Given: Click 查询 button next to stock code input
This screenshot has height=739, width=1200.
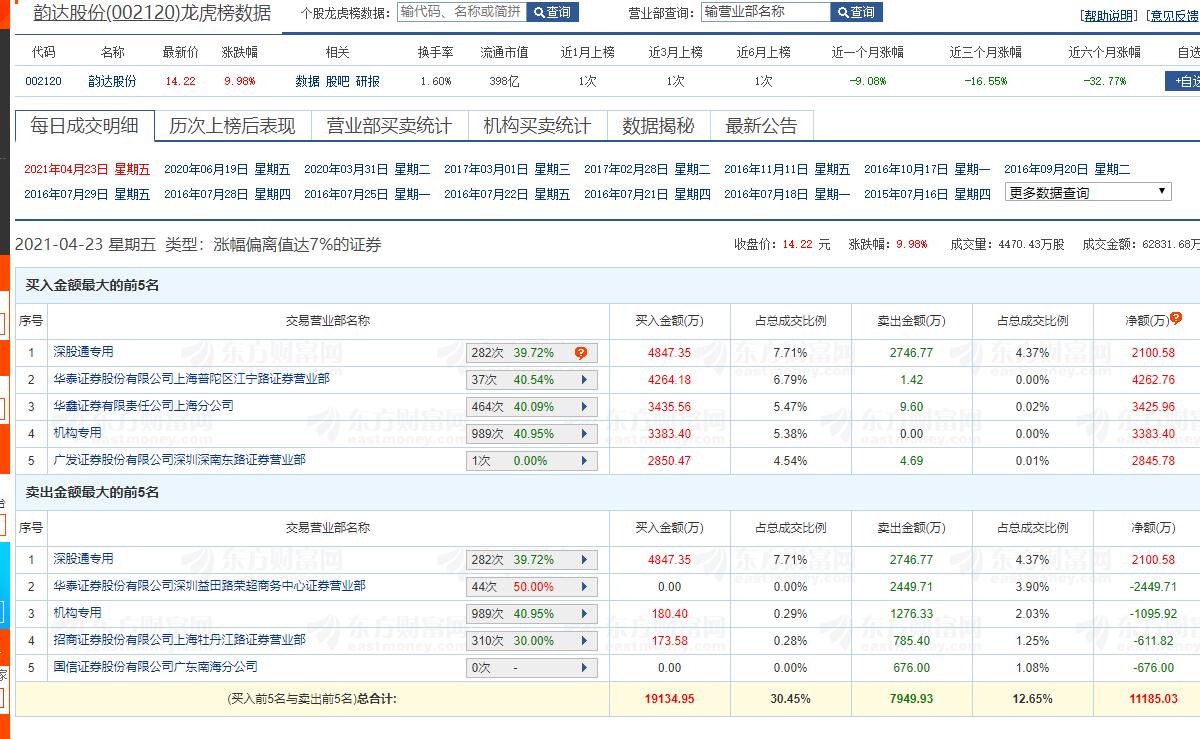Looking at the screenshot, I should (x=552, y=12).
